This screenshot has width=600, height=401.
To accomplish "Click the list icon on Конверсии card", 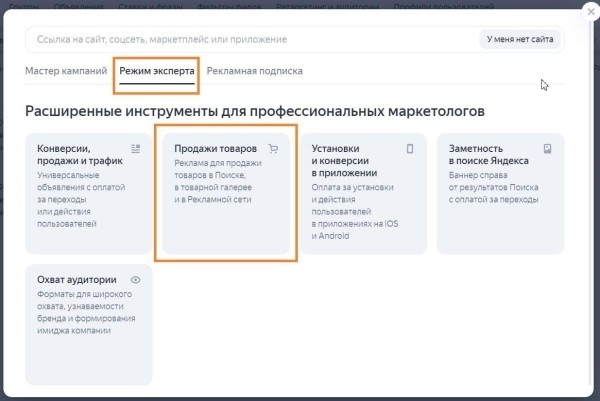I will click(x=135, y=148).
